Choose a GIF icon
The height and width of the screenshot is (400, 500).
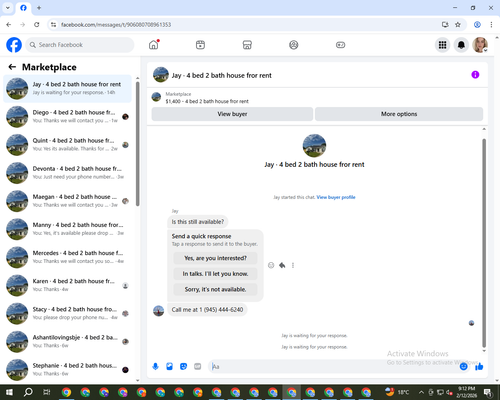197,367
